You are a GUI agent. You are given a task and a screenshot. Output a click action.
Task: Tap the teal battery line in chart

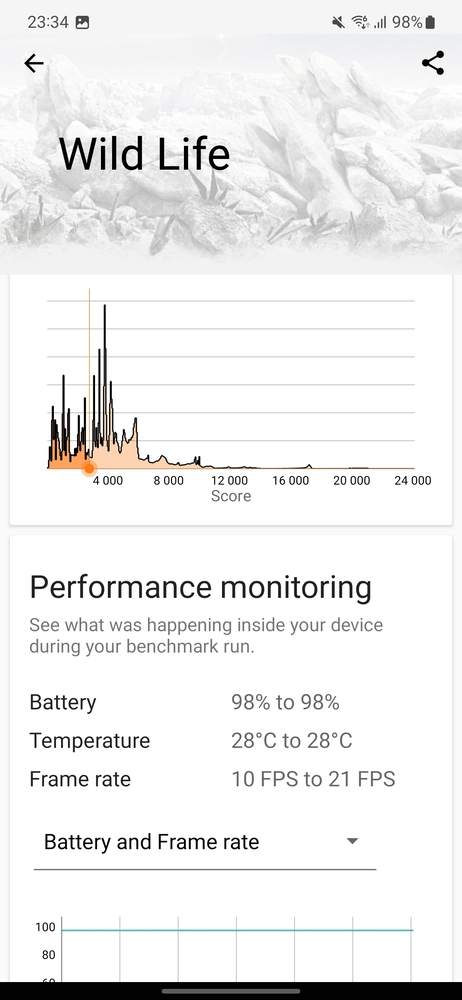point(237,930)
